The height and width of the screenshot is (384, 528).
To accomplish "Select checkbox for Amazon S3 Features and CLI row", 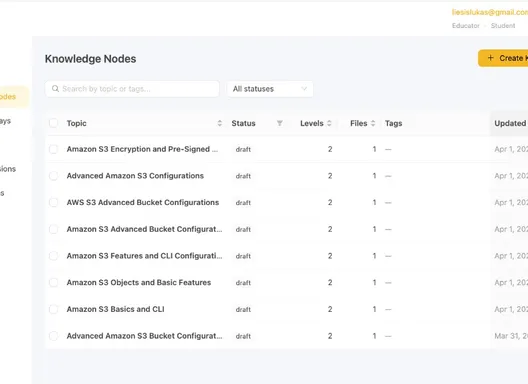I will [53, 256].
